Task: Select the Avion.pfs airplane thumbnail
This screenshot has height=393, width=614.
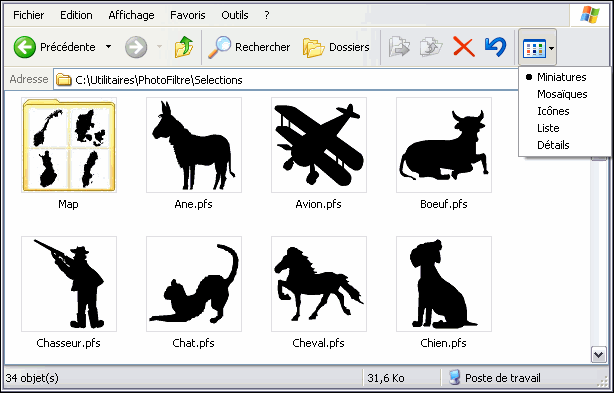Action: click(x=319, y=145)
